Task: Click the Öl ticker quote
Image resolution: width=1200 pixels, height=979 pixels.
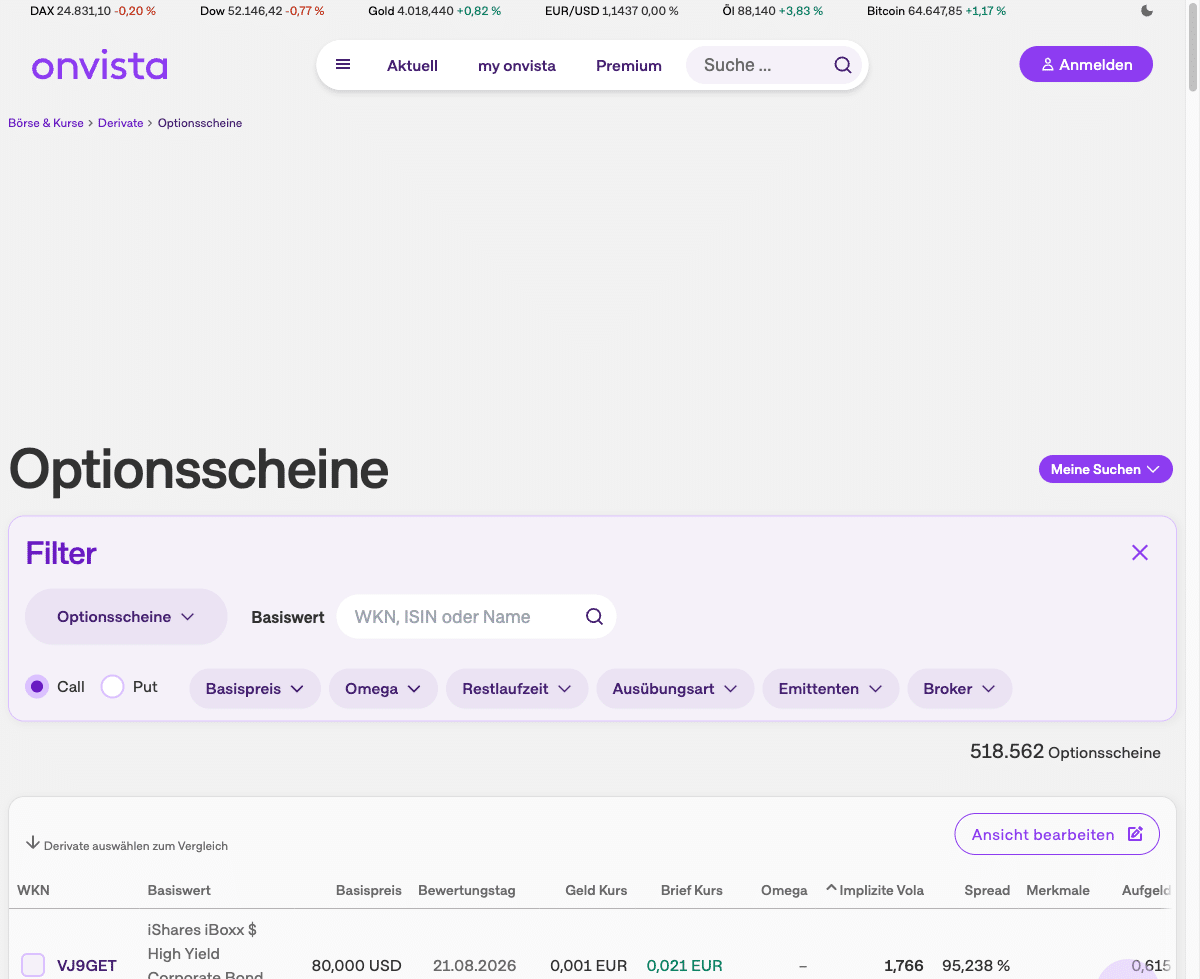Action: tap(773, 11)
